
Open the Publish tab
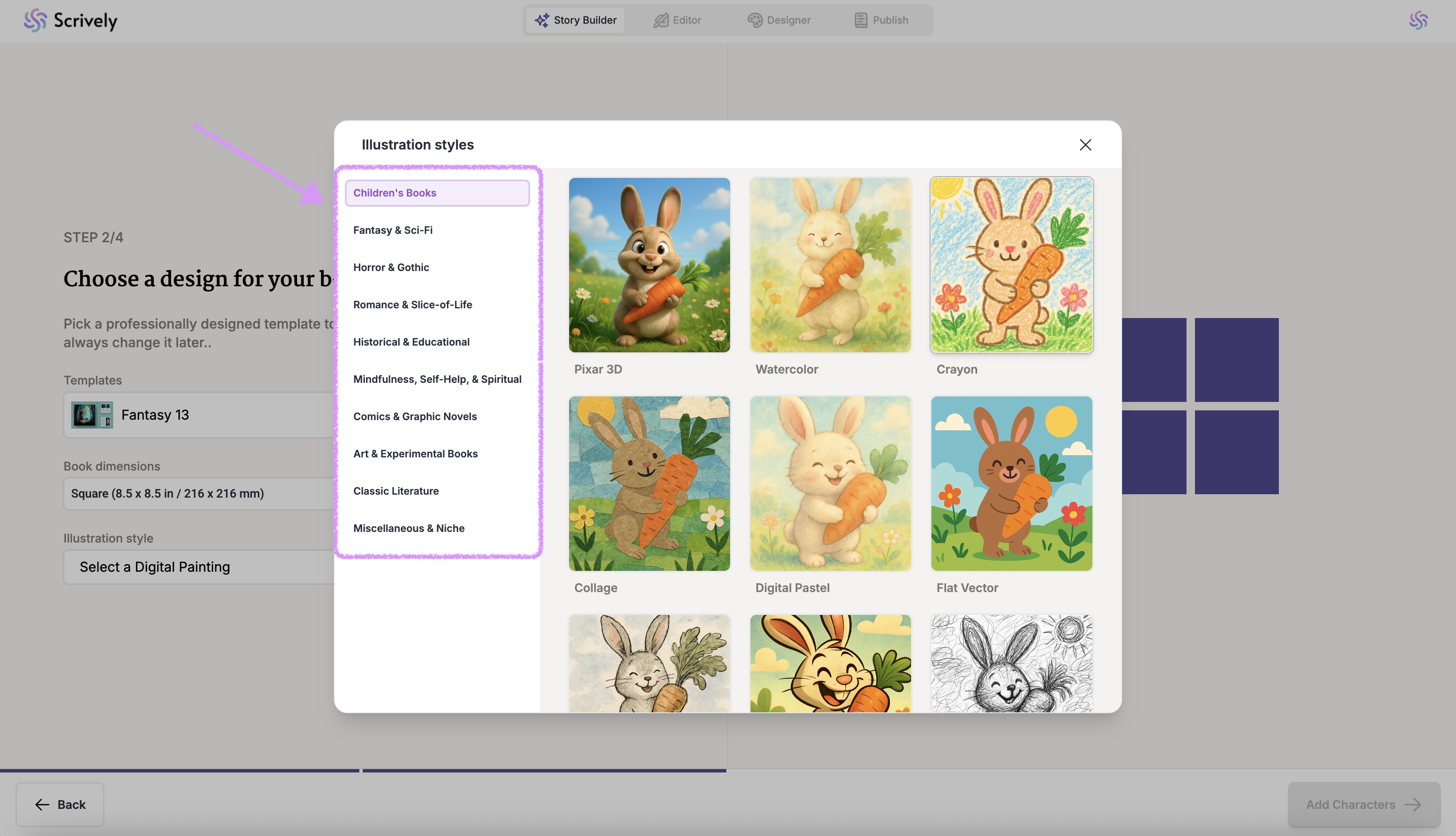[x=881, y=20]
